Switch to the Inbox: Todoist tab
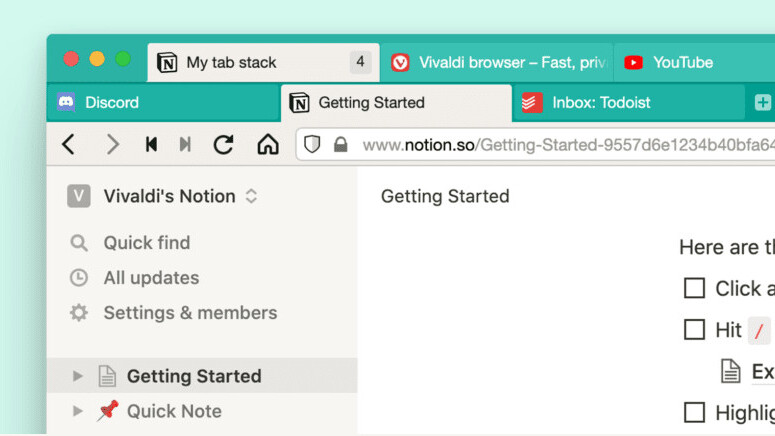Screen dimensions: 775x436 coord(602,103)
